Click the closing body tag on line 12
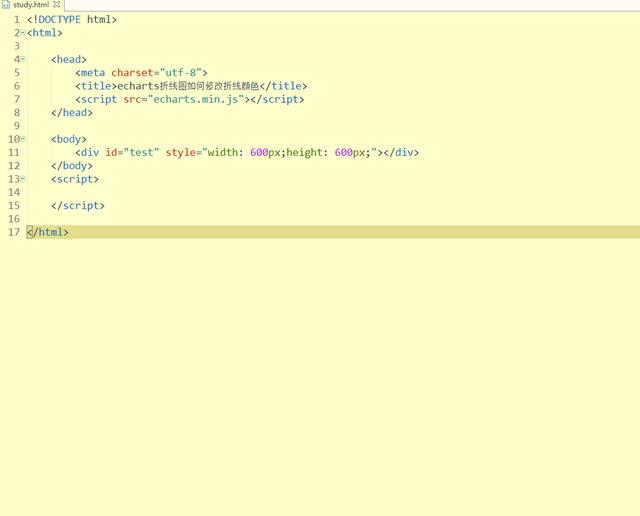This screenshot has height=516, width=640. pos(72,166)
